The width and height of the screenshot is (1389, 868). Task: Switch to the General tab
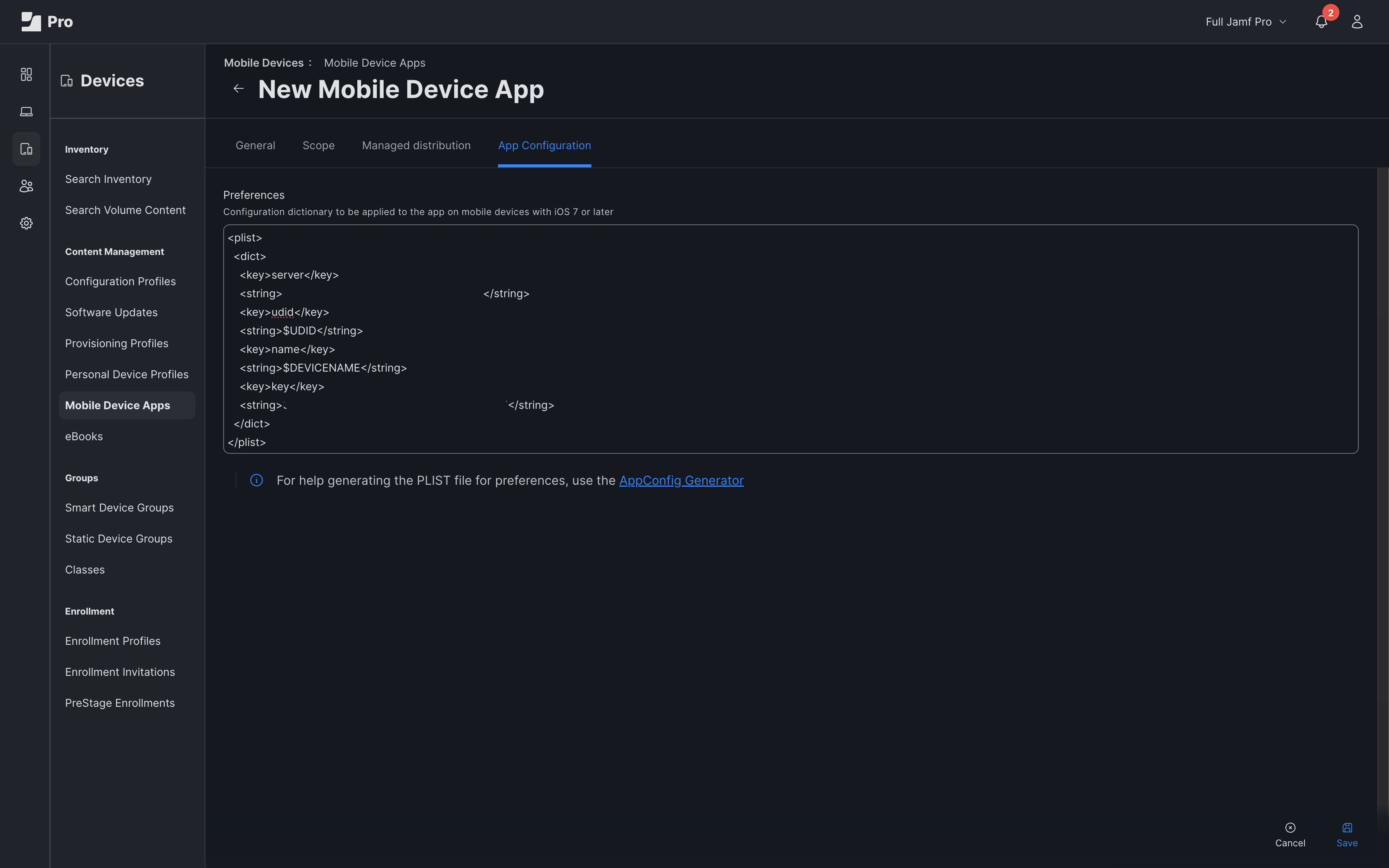(255, 145)
